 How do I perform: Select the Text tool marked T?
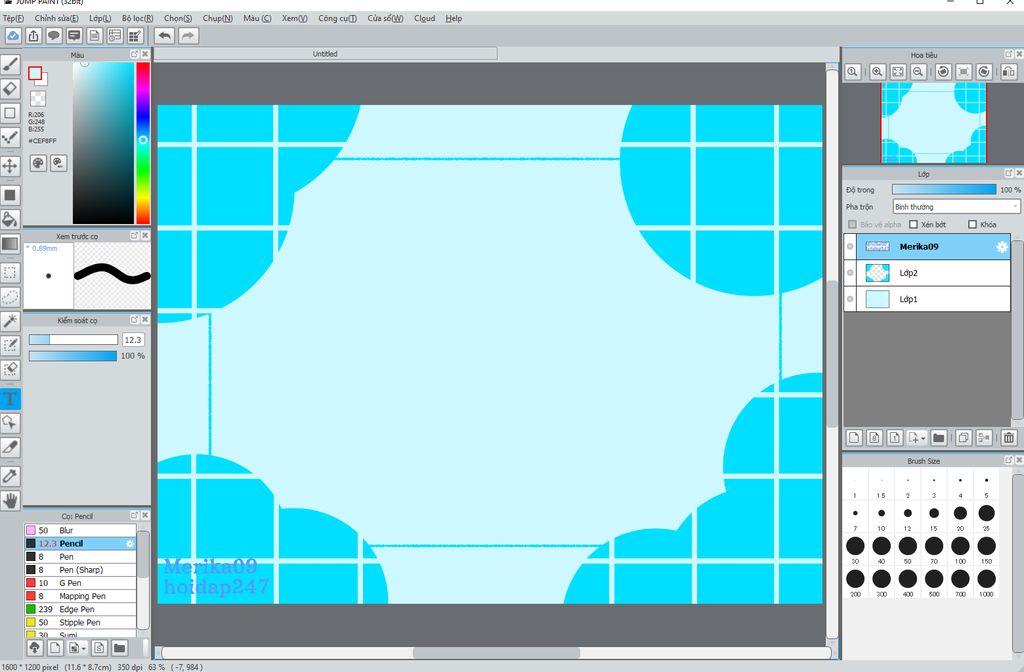pos(10,398)
